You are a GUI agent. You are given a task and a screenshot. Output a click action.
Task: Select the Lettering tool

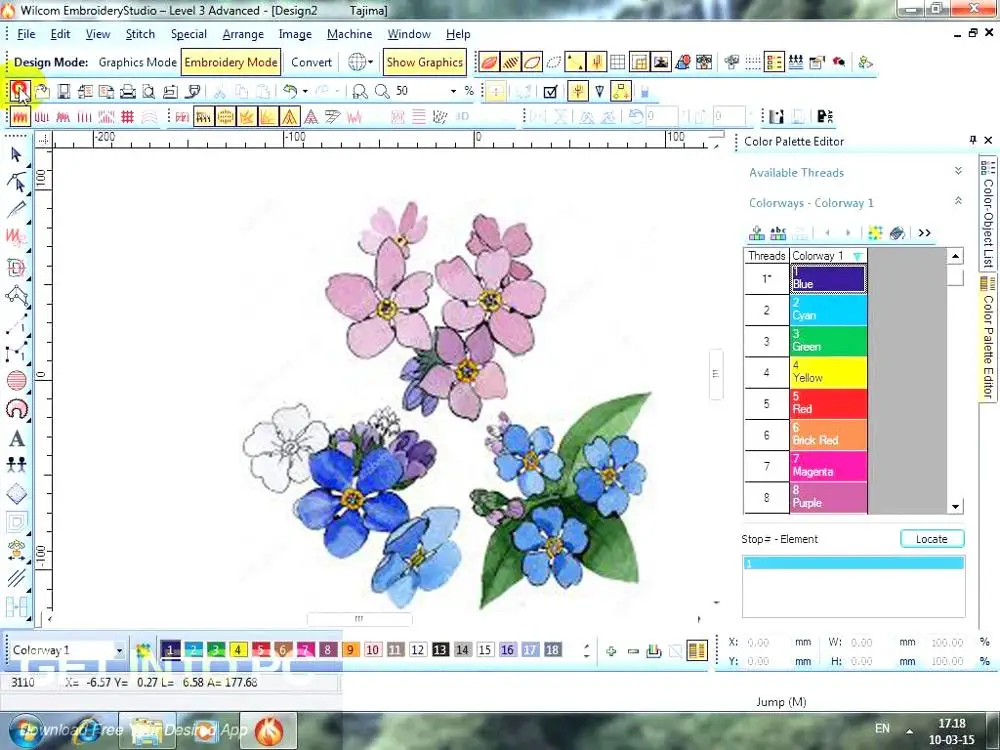(16, 438)
